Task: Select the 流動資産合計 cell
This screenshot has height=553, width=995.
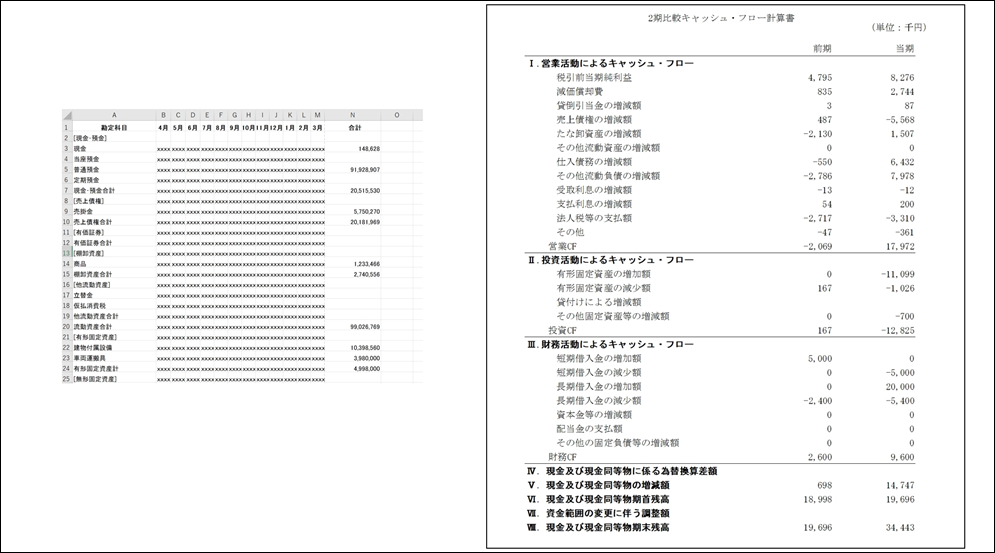Action: coord(114,326)
